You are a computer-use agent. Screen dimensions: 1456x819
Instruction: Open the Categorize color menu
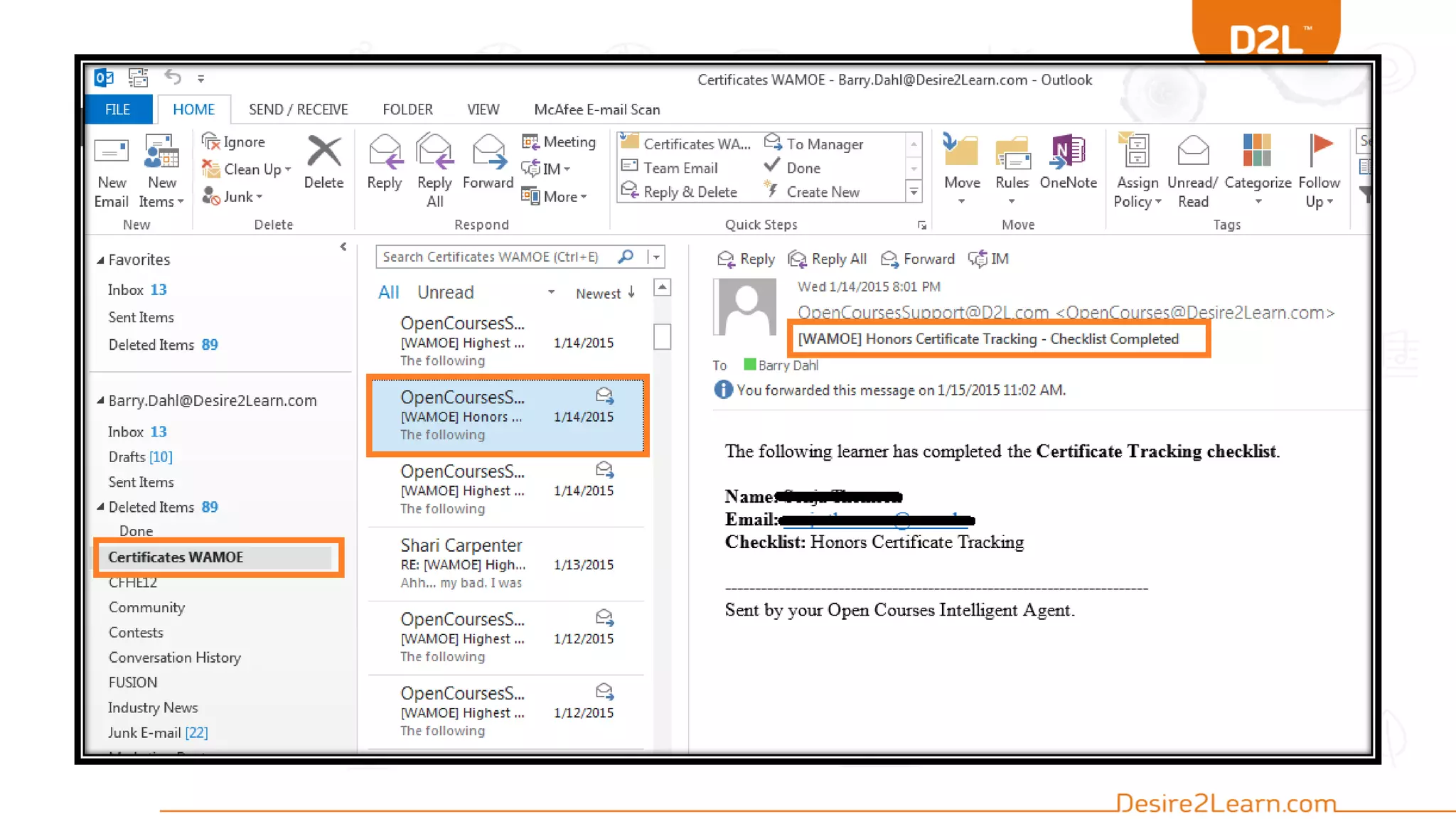(1258, 171)
